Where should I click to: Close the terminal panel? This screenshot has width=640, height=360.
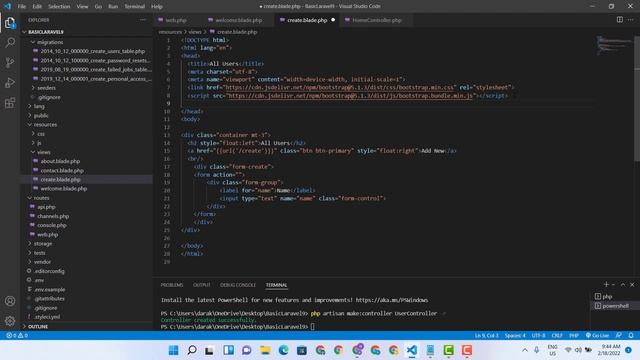click(x=632, y=284)
